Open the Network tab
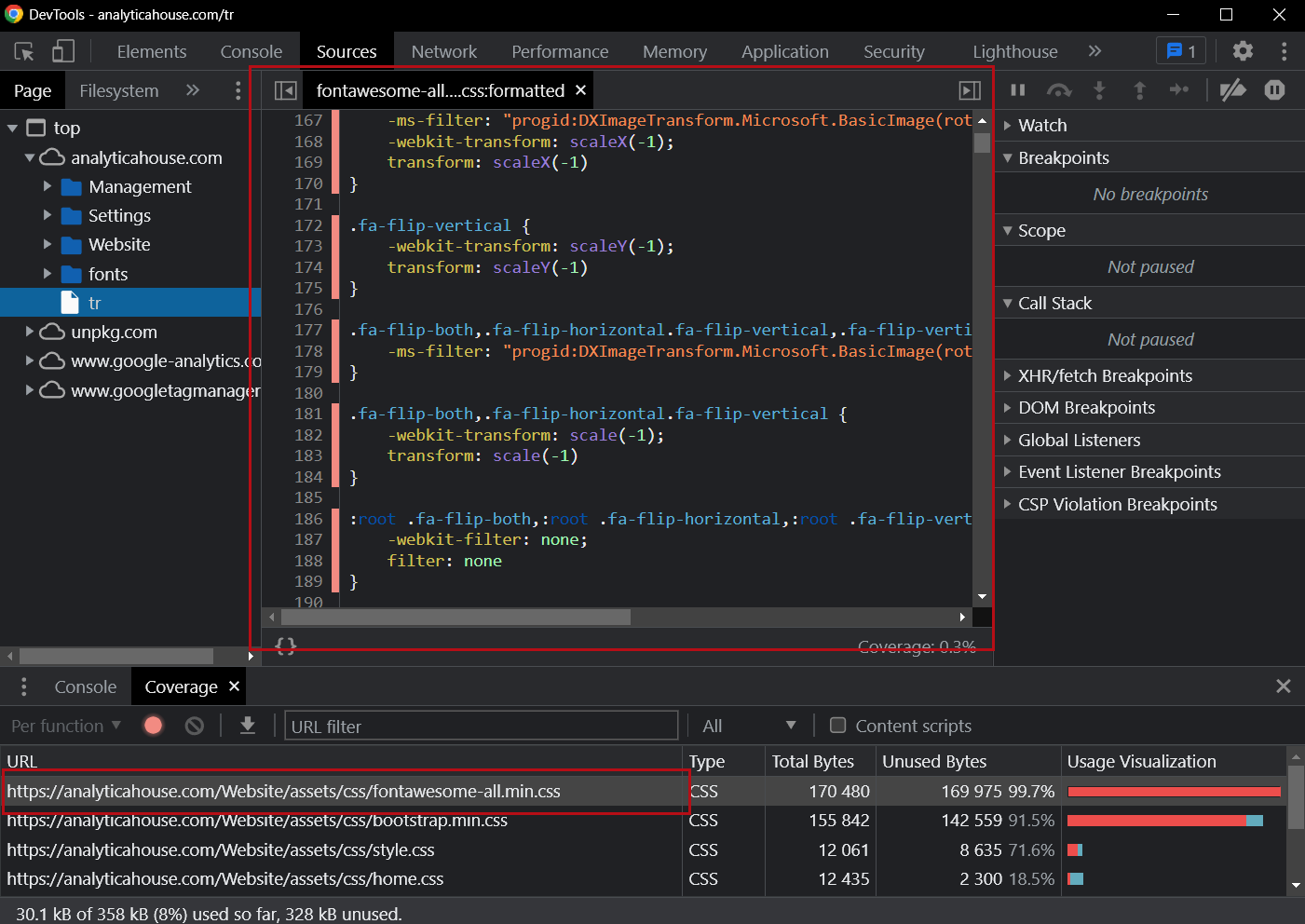The image size is (1305, 924). (x=444, y=51)
